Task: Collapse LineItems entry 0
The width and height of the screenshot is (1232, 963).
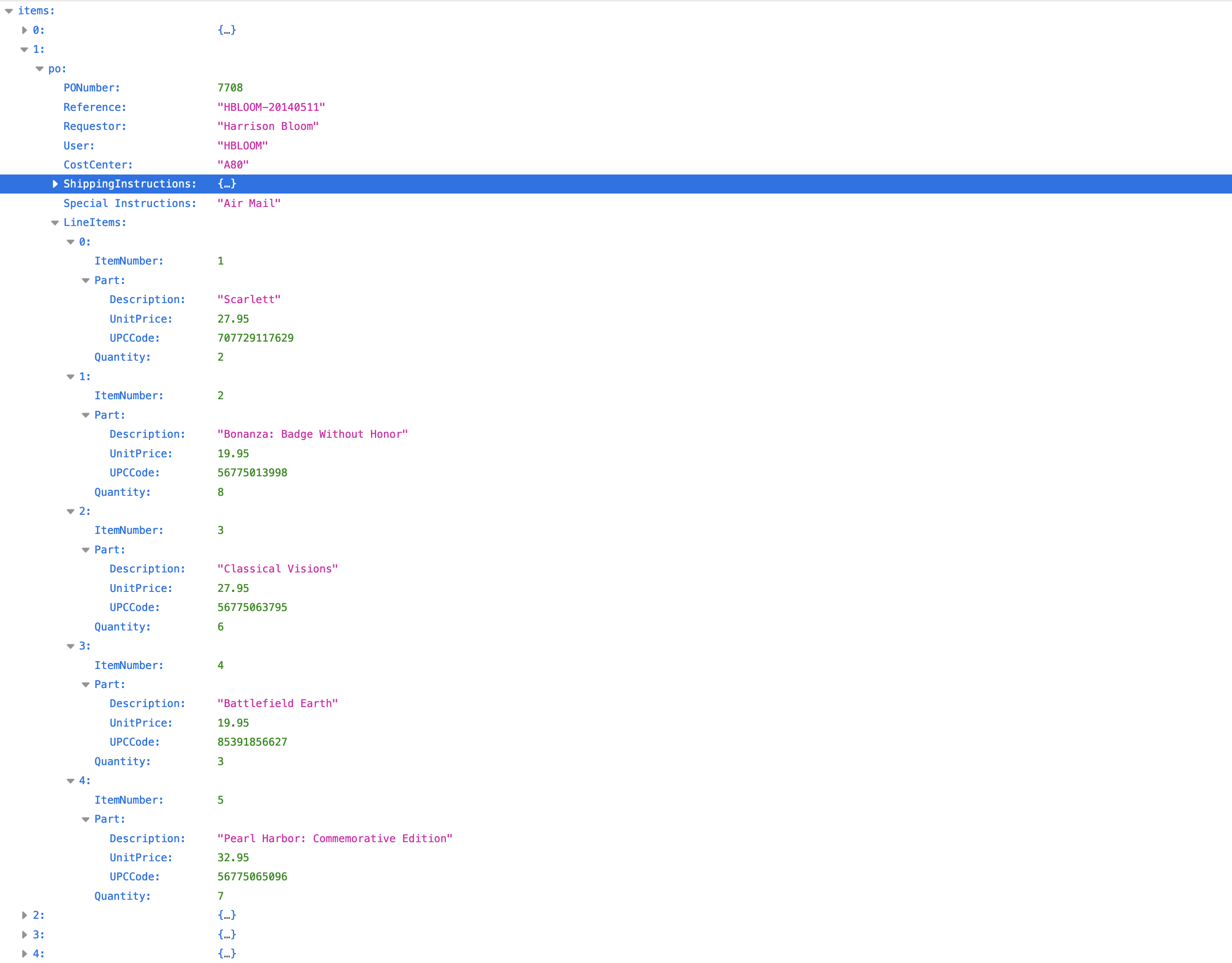Action: click(x=71, y=242)
